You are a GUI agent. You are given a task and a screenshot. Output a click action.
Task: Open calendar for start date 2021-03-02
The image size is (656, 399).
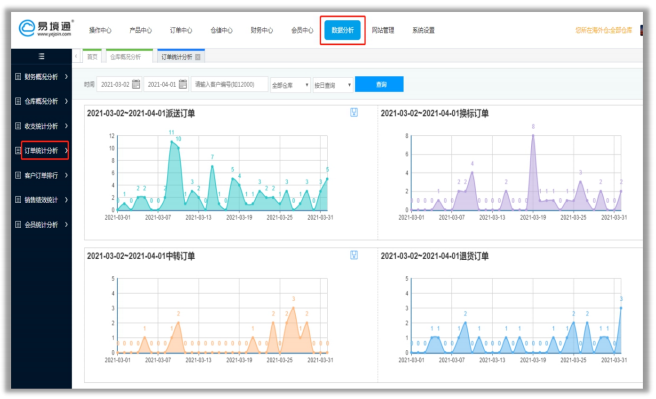(x=136, y=84)
